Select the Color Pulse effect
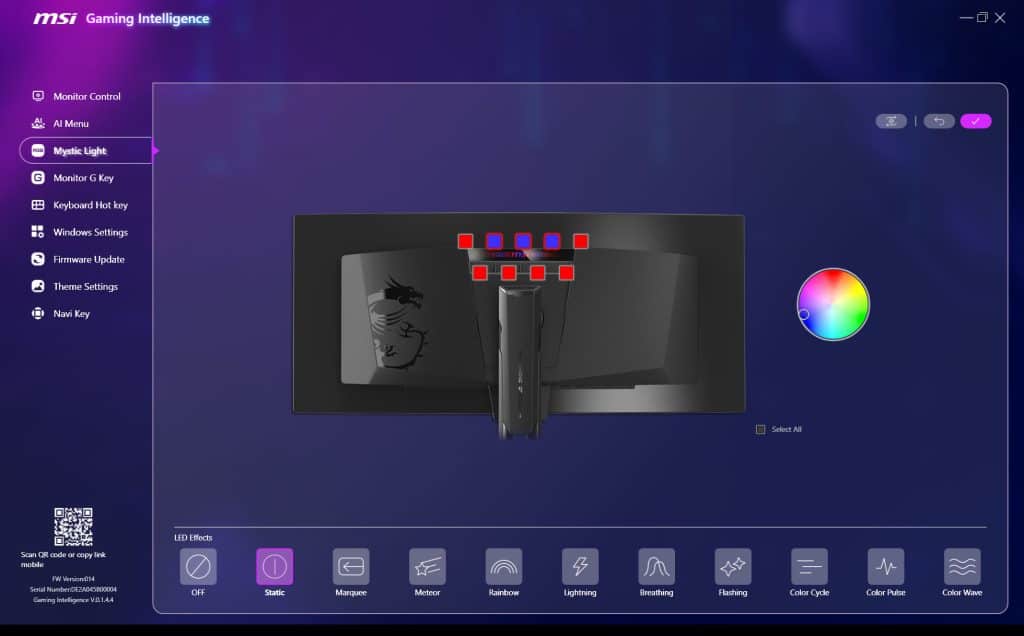The image size is (1024, 636). coord(884,567)
